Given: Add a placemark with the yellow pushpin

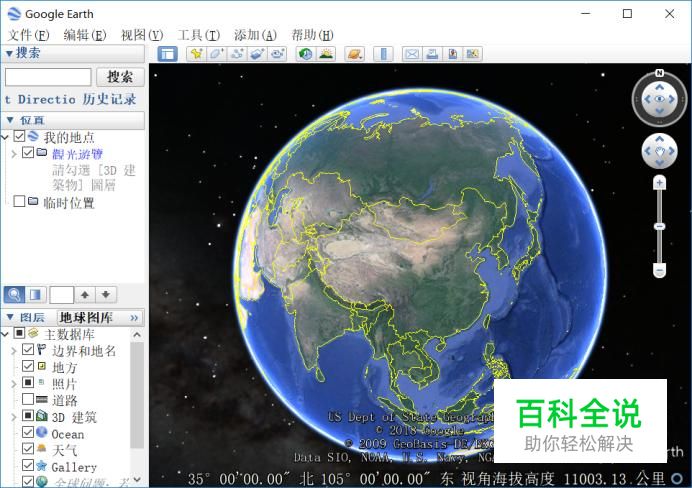Looking at the screenshot, I should pos(196,54).
